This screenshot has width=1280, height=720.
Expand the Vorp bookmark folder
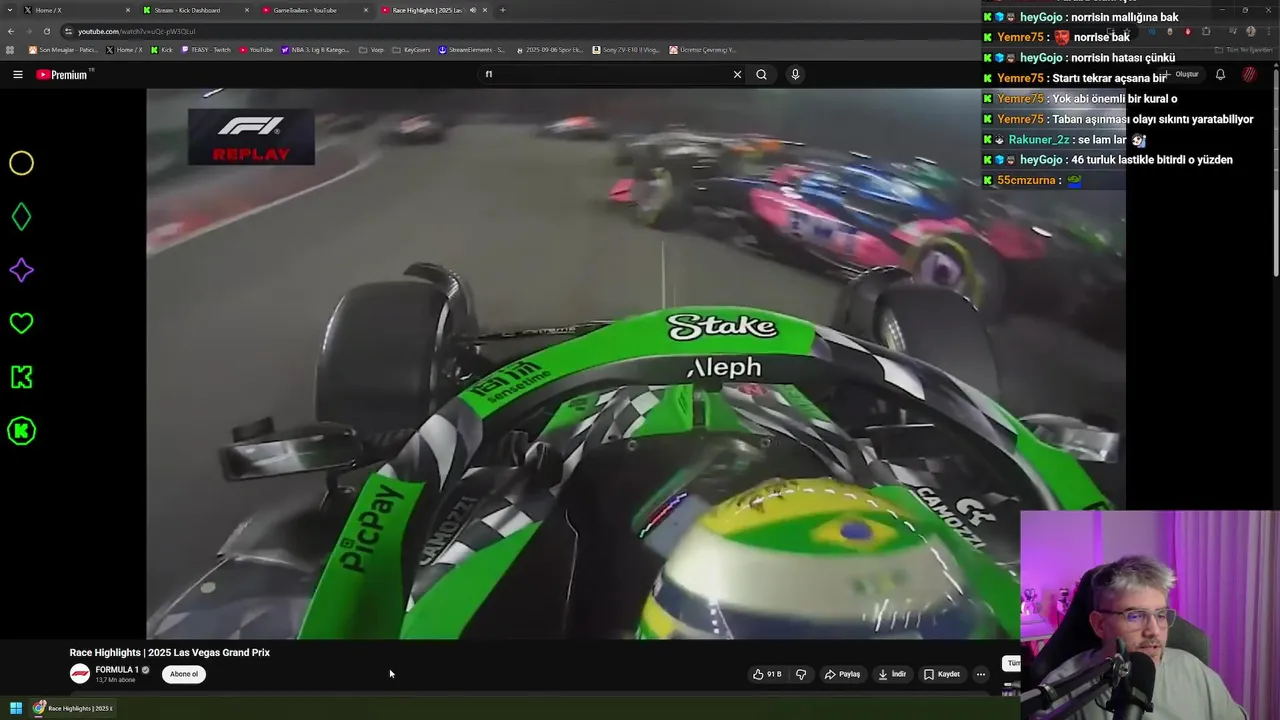tap(371, 49)
